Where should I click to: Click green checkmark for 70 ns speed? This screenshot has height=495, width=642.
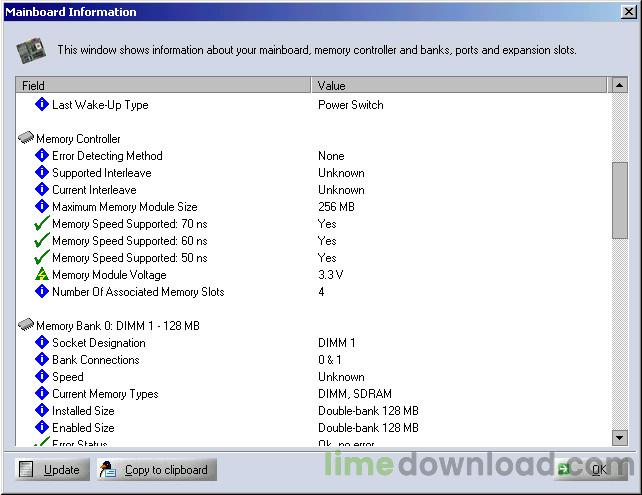pyautogui.click(x=41, y=224)
